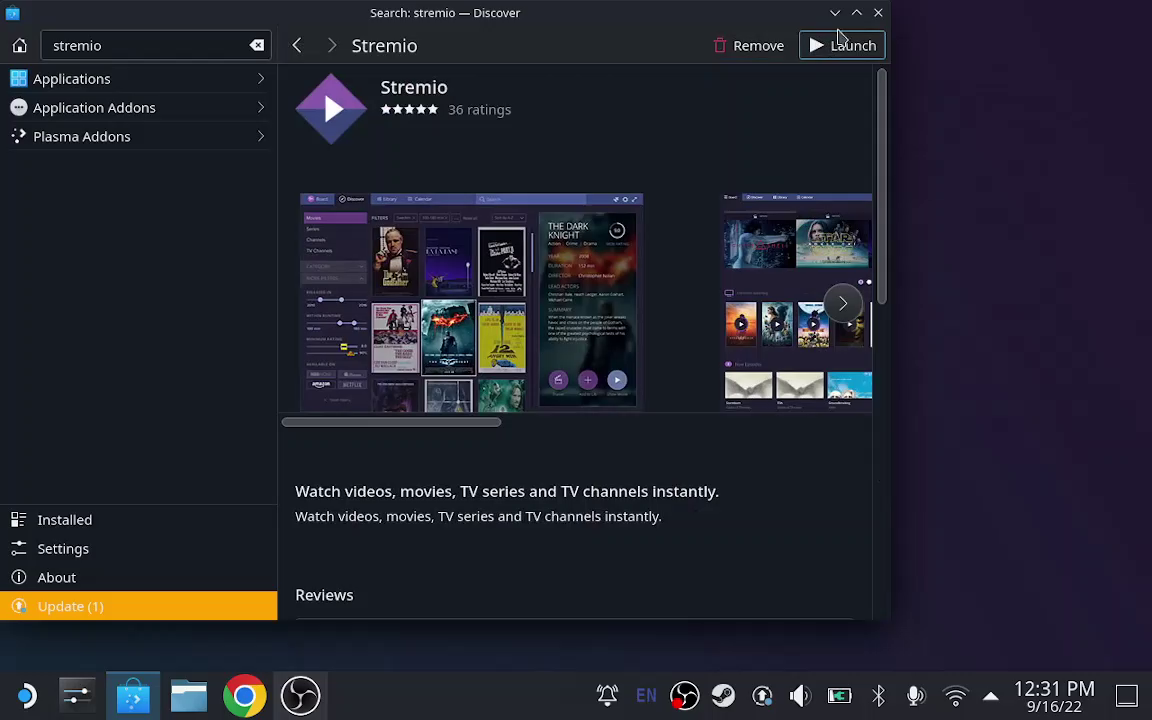Maximize the Discover window
The width and height of the screenshot is (1152, 720).
(x=857, y=12)
